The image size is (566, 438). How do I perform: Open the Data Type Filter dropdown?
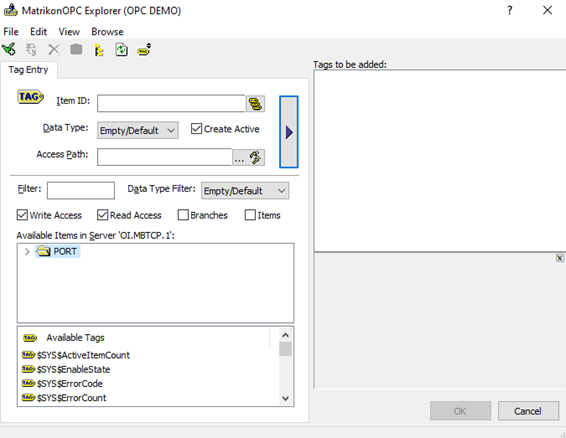(x=245, y=191)
